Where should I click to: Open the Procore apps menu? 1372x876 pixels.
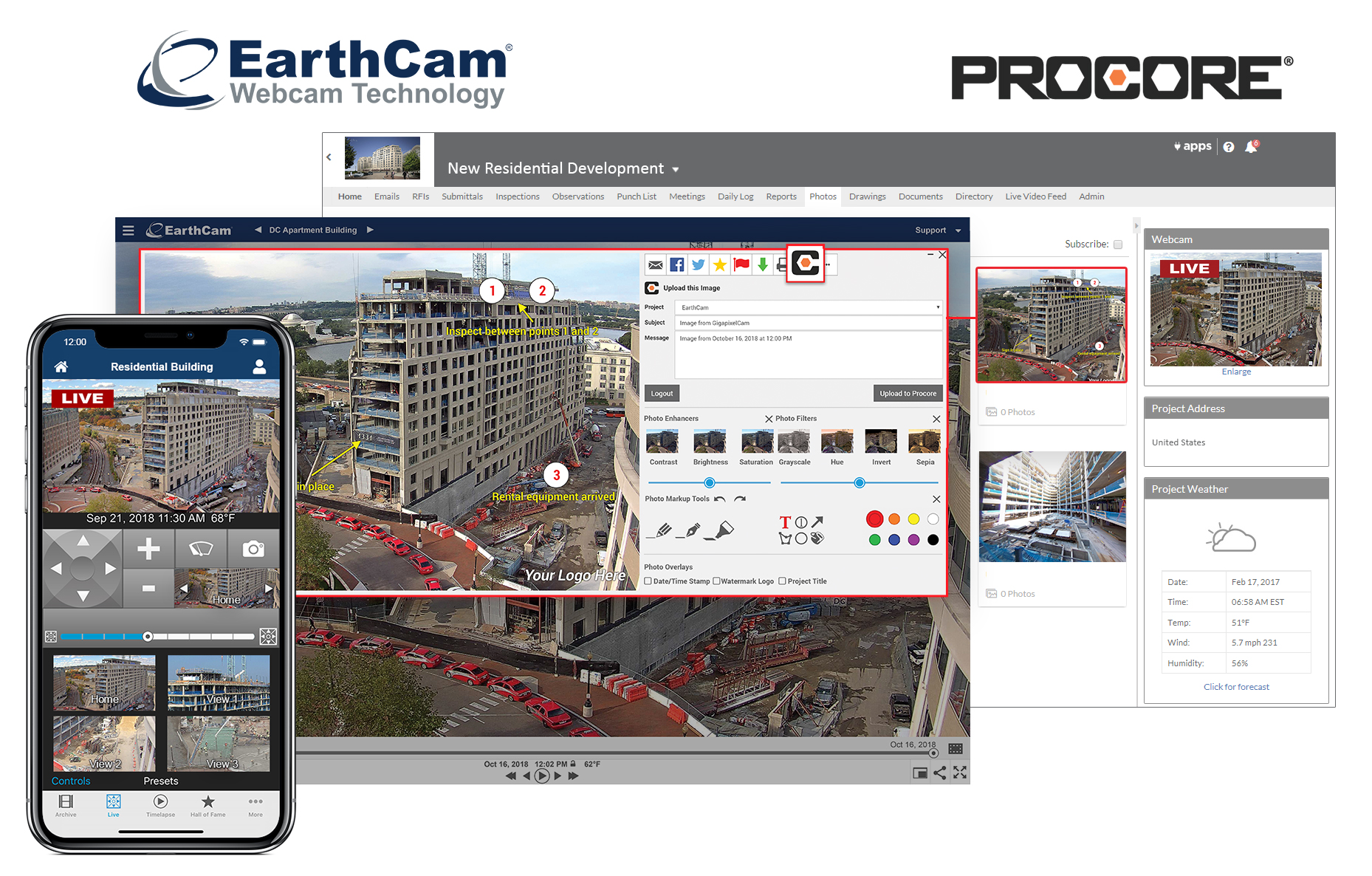tap(1193, 146)
